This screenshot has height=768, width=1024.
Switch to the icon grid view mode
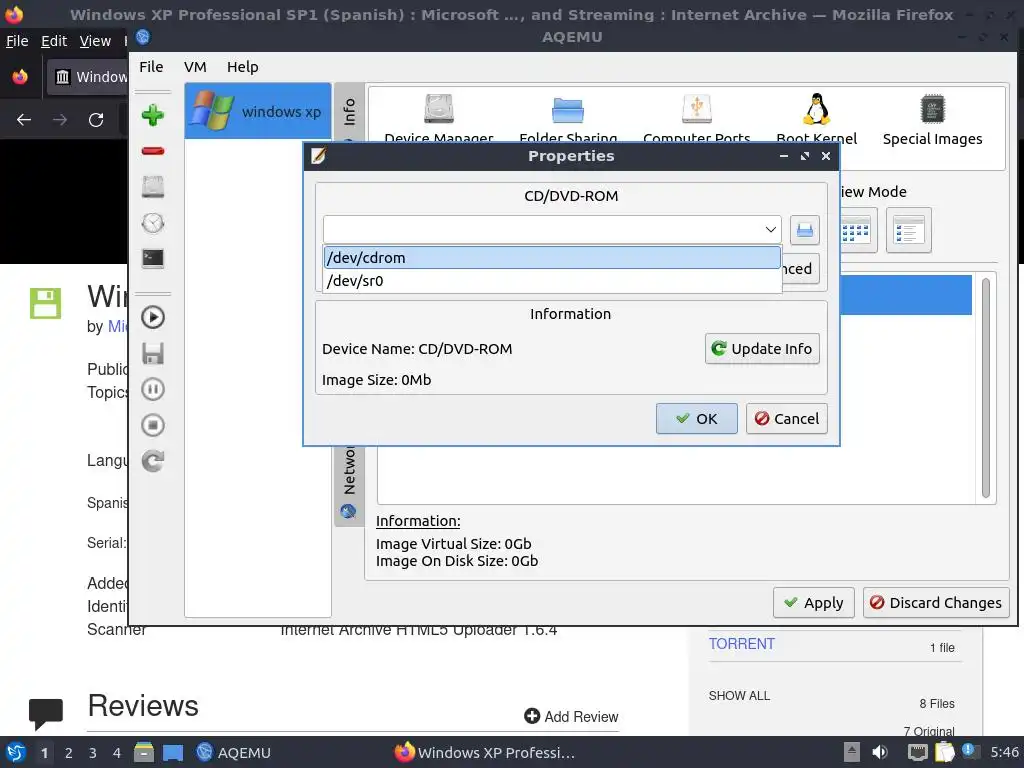pyautogui.click(x=856, y=231)
